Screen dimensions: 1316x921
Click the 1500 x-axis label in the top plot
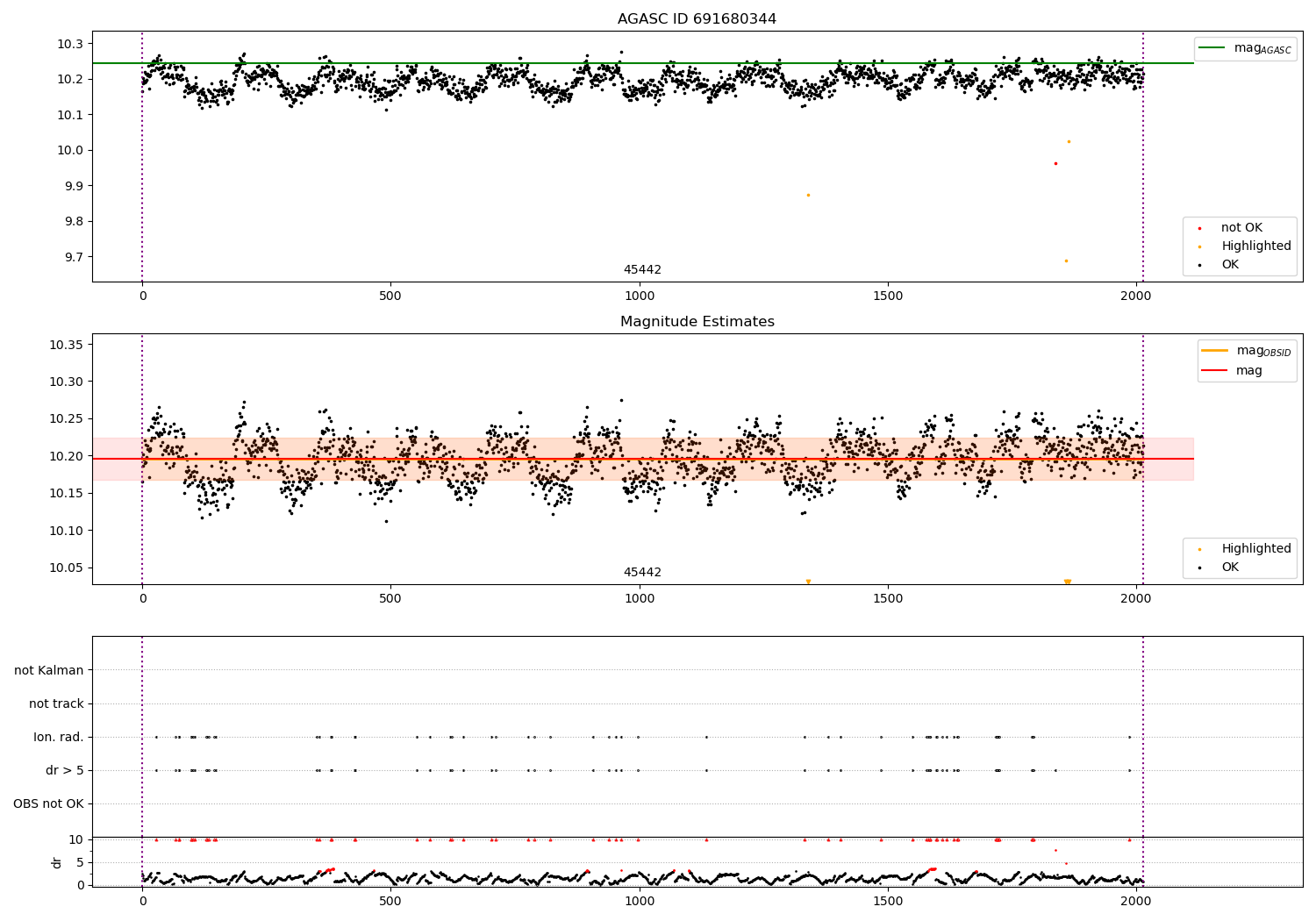point(888,296)
